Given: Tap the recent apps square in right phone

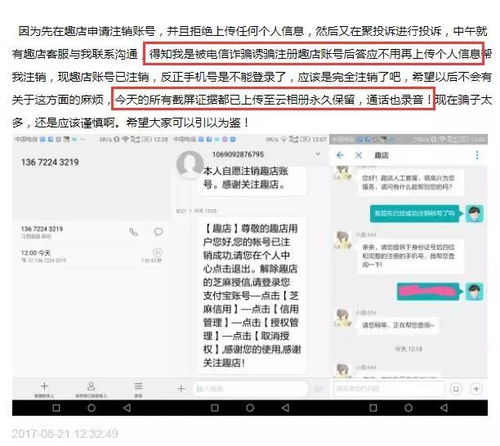Looking at the screenshot, I should pyautogui.click(x=373, y=408).
